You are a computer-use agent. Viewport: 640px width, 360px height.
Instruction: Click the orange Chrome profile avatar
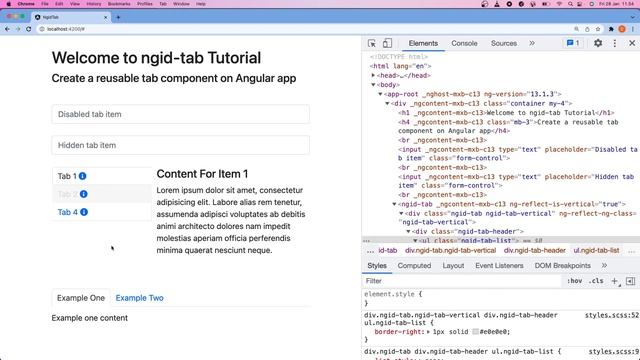tap(622, 29)
